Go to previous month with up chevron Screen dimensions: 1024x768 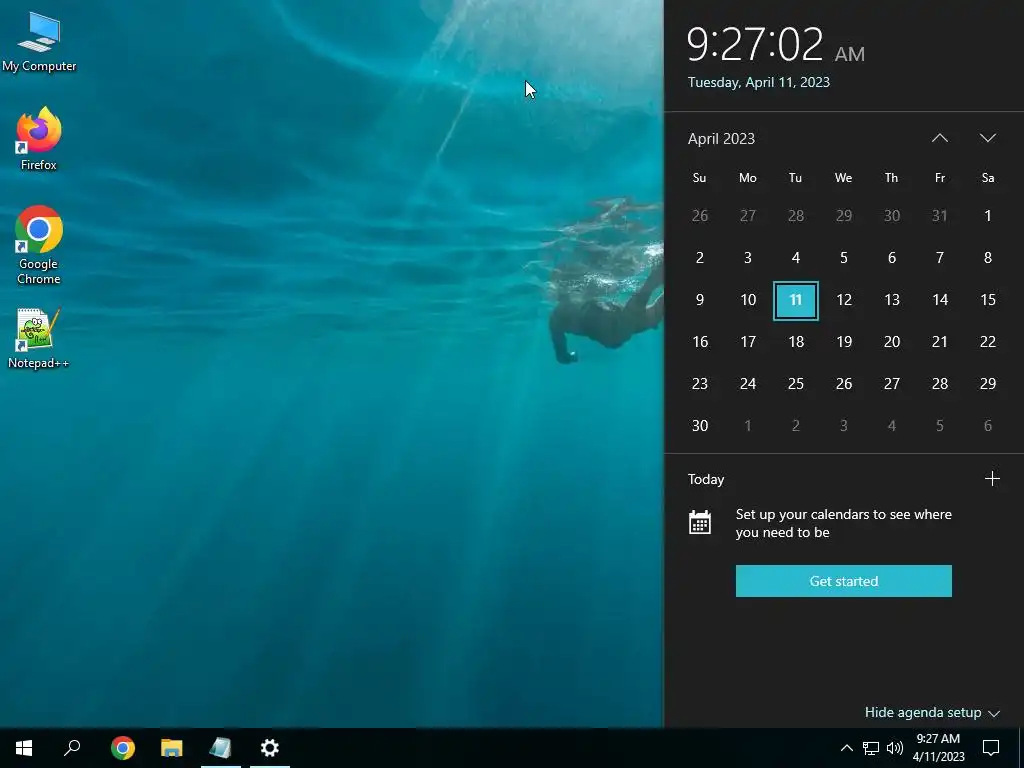(x=940, y=138)
